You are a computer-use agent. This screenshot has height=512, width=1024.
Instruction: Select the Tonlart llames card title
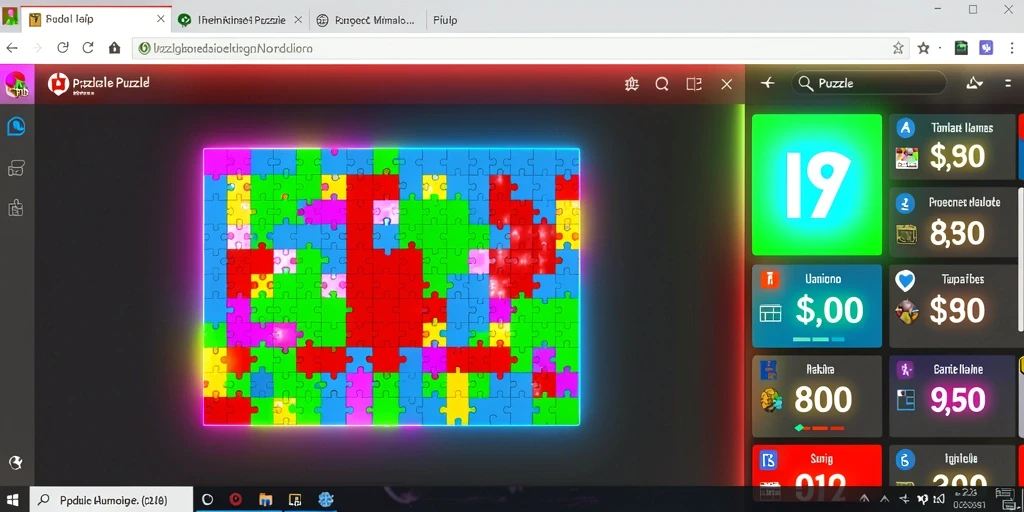point(962,128)
